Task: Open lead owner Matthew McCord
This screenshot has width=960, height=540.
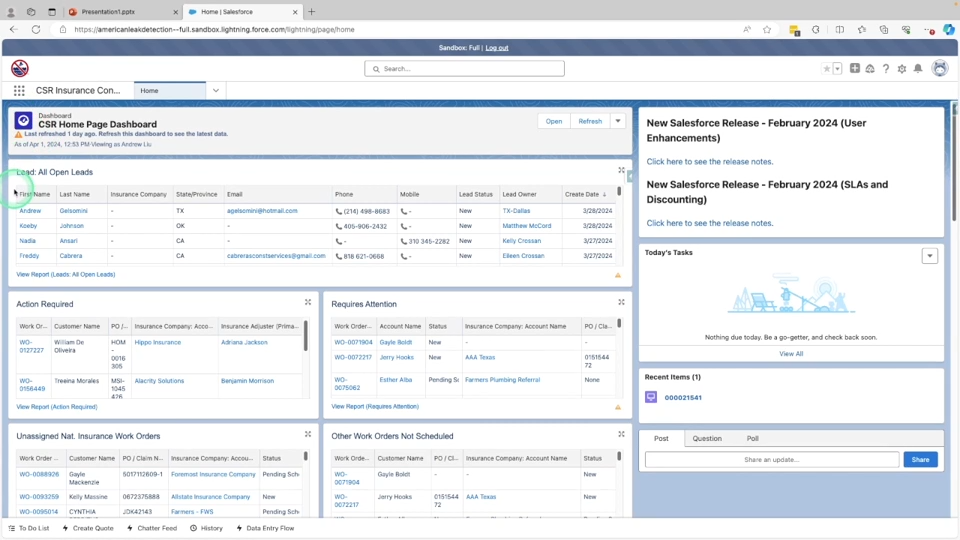Action: [527, 226]
